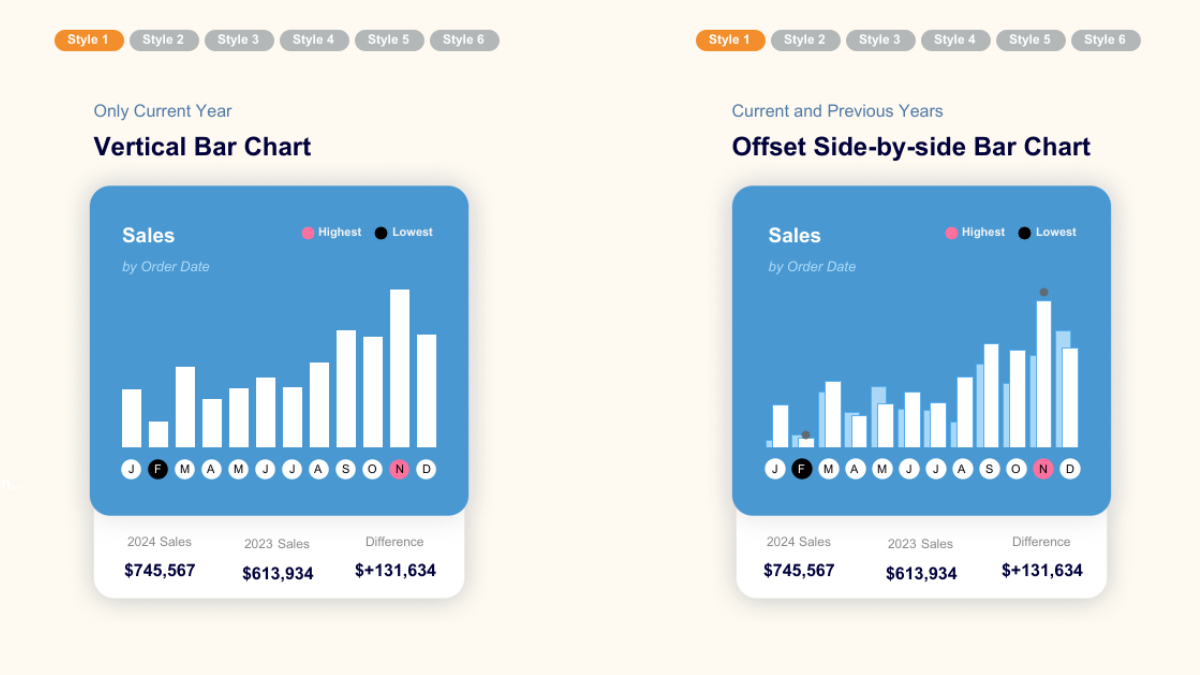The width and height of the screenshot is (1200, 675).
Task: Toggle the Highest legend indicator on left chart
Action: pyautogui.click(x=307, y=232)
